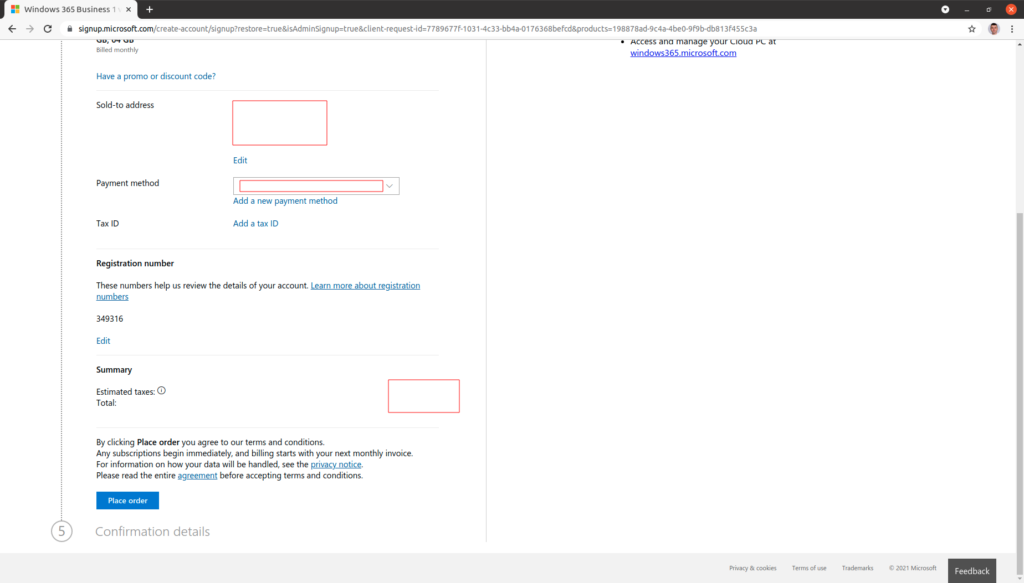Click the browser forward arrow

click(29, 29)
